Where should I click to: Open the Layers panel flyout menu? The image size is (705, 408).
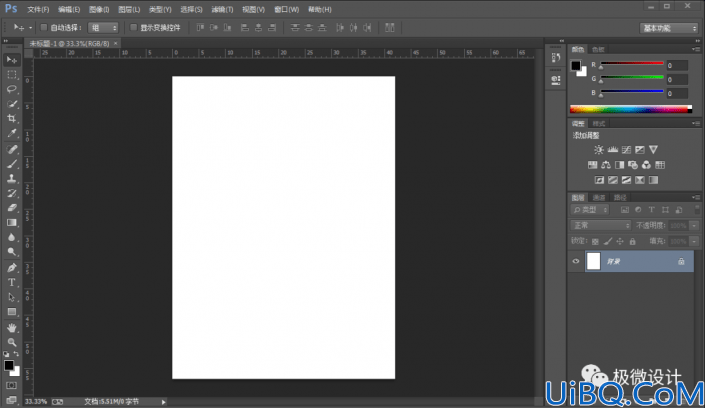(x=696, y=197)
